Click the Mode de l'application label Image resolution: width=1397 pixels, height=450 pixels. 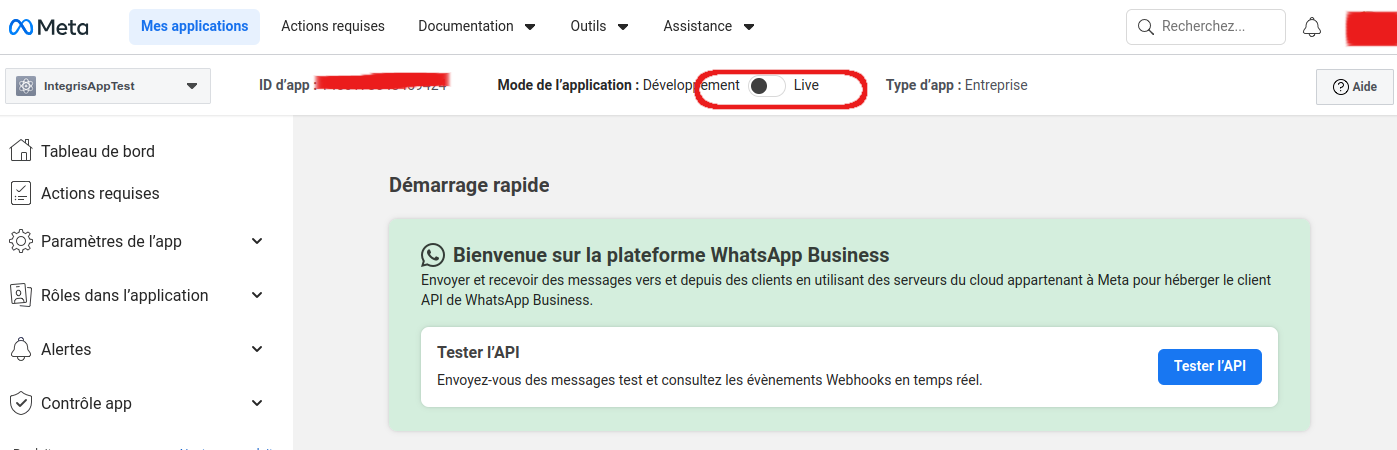568,86
